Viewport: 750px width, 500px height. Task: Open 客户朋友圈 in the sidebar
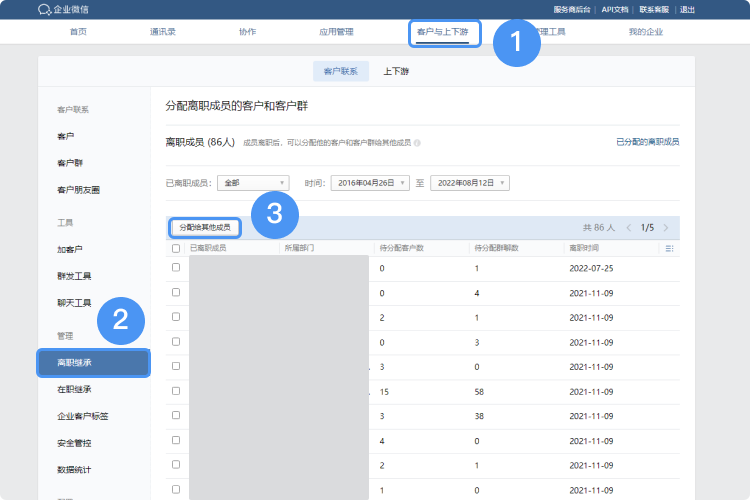[79, 189]
